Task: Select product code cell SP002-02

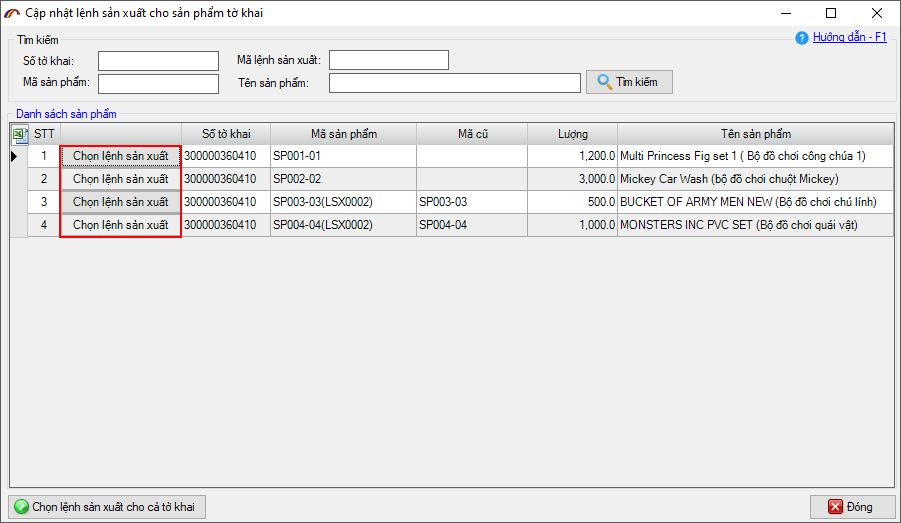Action: click(x=344, y=179)
